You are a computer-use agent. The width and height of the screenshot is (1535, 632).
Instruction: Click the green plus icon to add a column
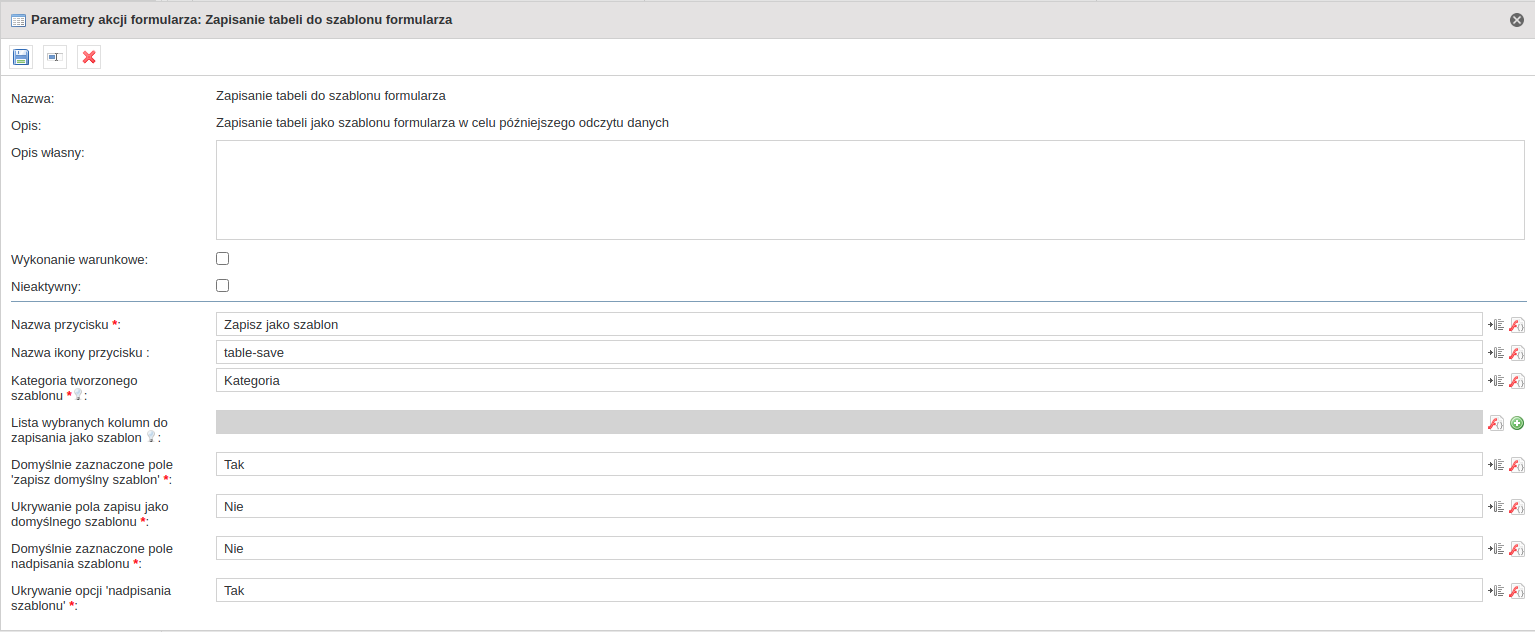point(1517,423)
